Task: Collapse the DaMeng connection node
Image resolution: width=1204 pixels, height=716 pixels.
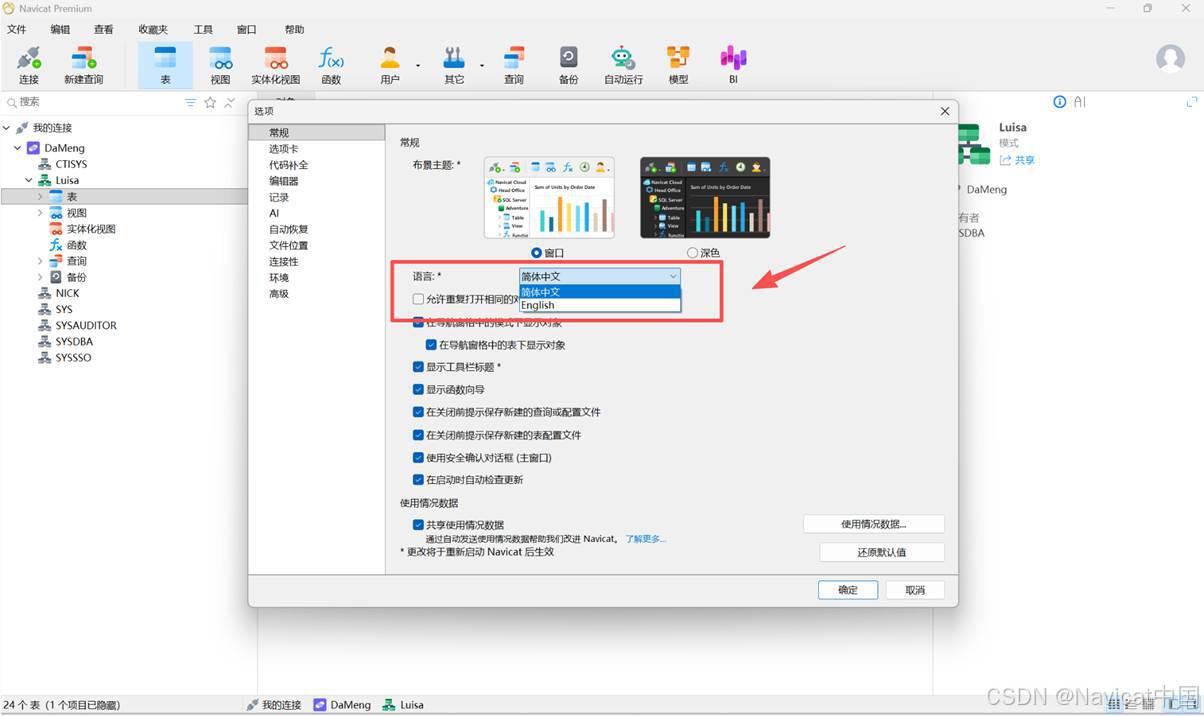Action: [17, 148]
